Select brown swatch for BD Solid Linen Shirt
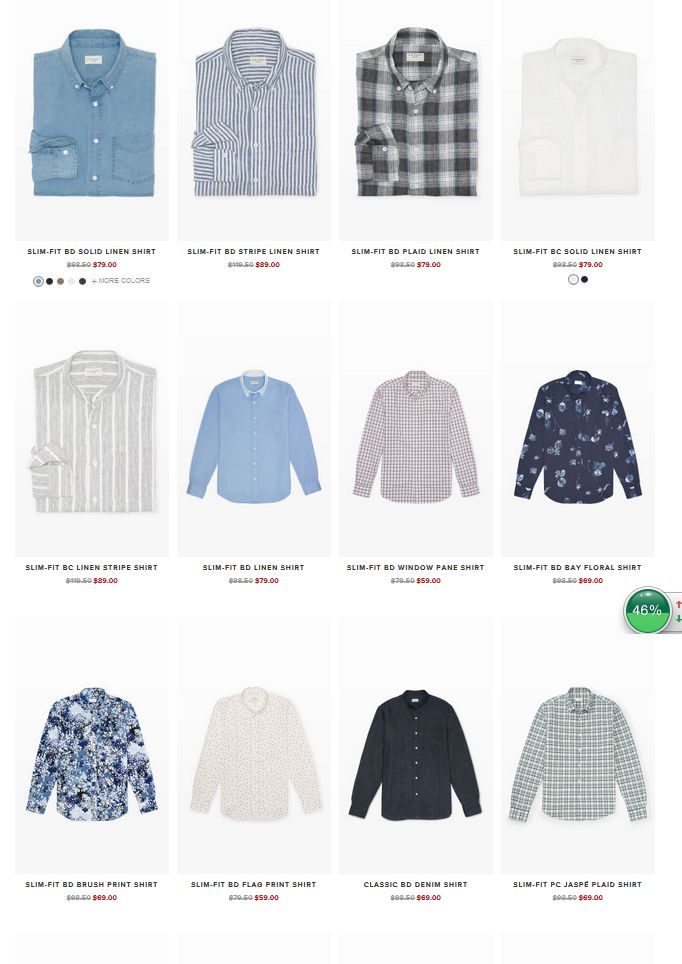This screenshot has width=682, height=964. pyautogui.click(x=60, y=281)
